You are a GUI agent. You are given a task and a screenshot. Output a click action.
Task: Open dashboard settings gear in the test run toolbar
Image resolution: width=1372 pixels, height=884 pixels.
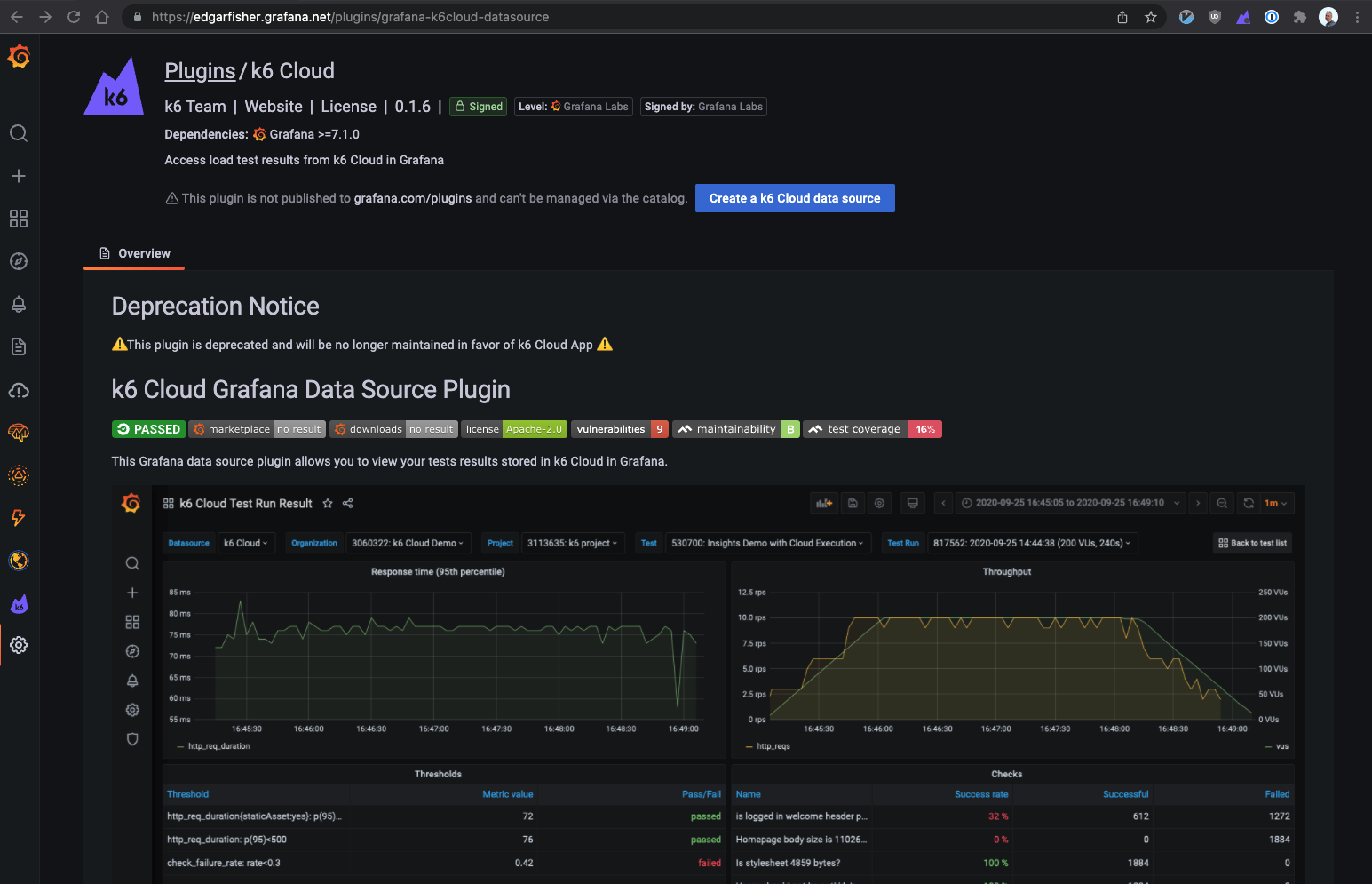879,503
